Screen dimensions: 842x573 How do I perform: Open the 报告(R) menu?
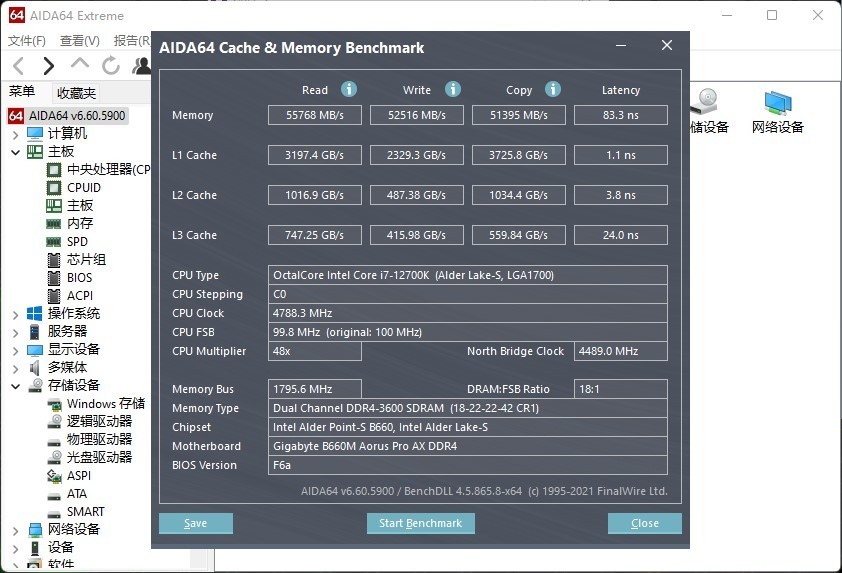(132, 41)
